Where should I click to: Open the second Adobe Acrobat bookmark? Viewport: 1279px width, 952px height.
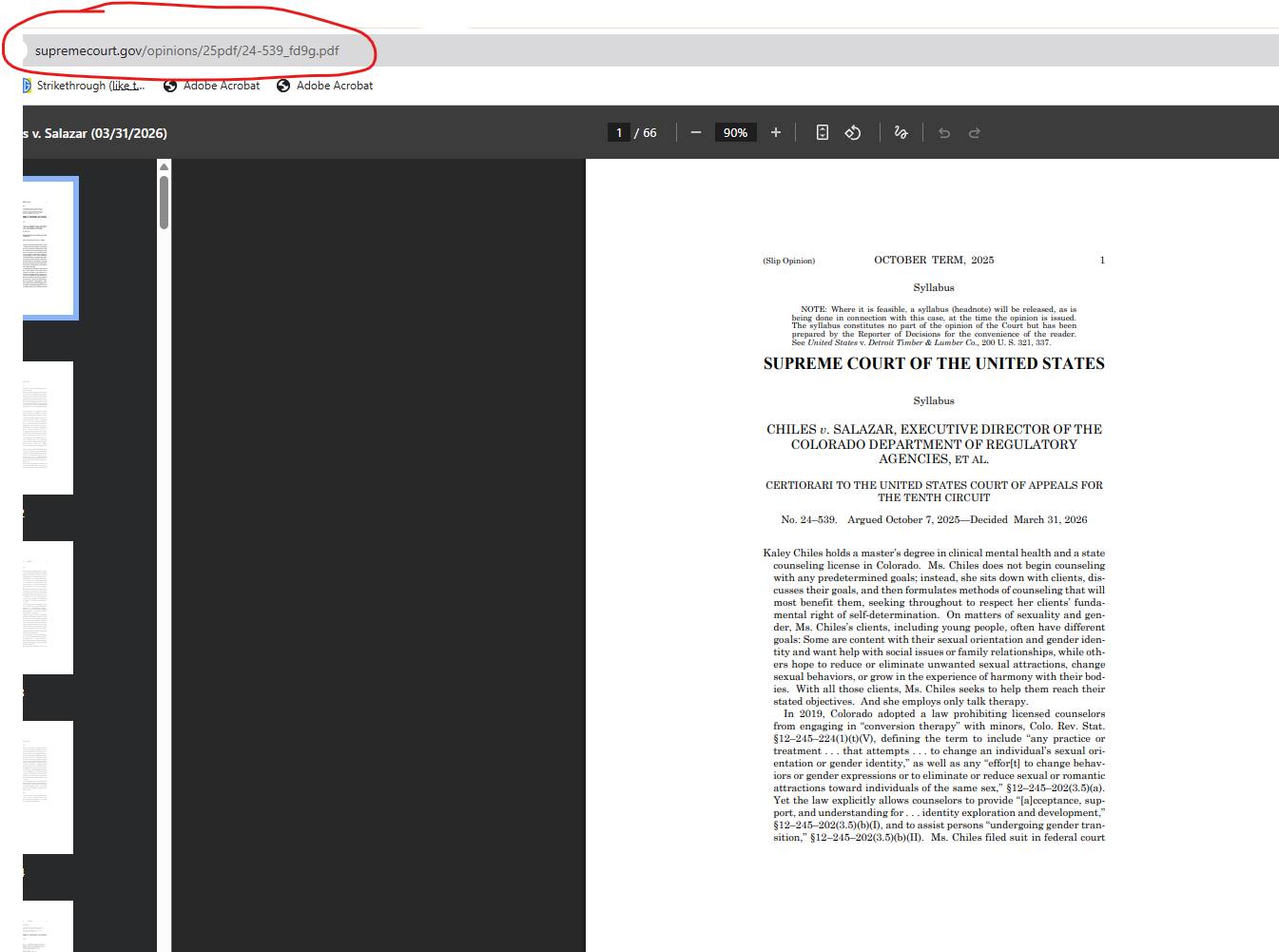point(324,86)
